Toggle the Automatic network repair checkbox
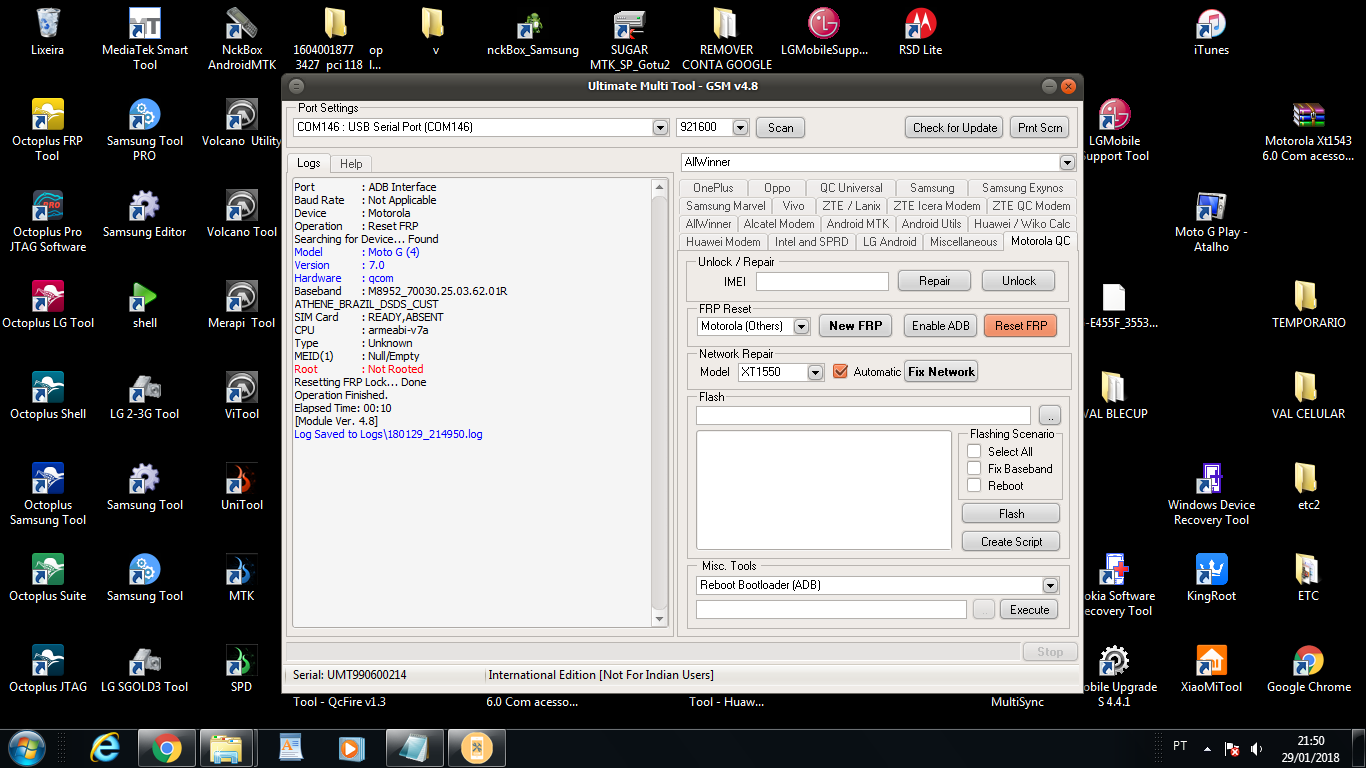This screenshot has height=768, width=1366. (840, 371)
